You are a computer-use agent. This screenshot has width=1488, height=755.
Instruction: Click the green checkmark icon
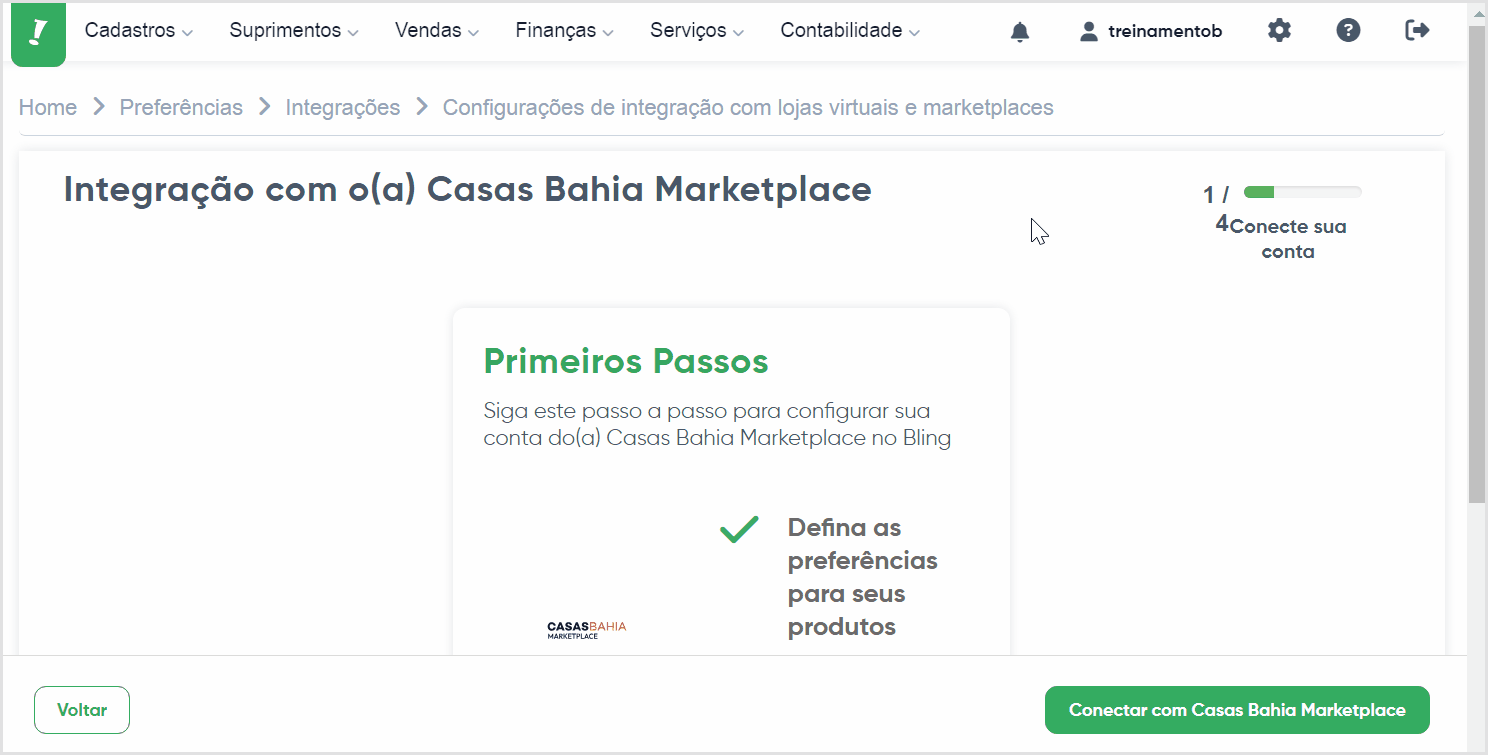pos(739,529)
